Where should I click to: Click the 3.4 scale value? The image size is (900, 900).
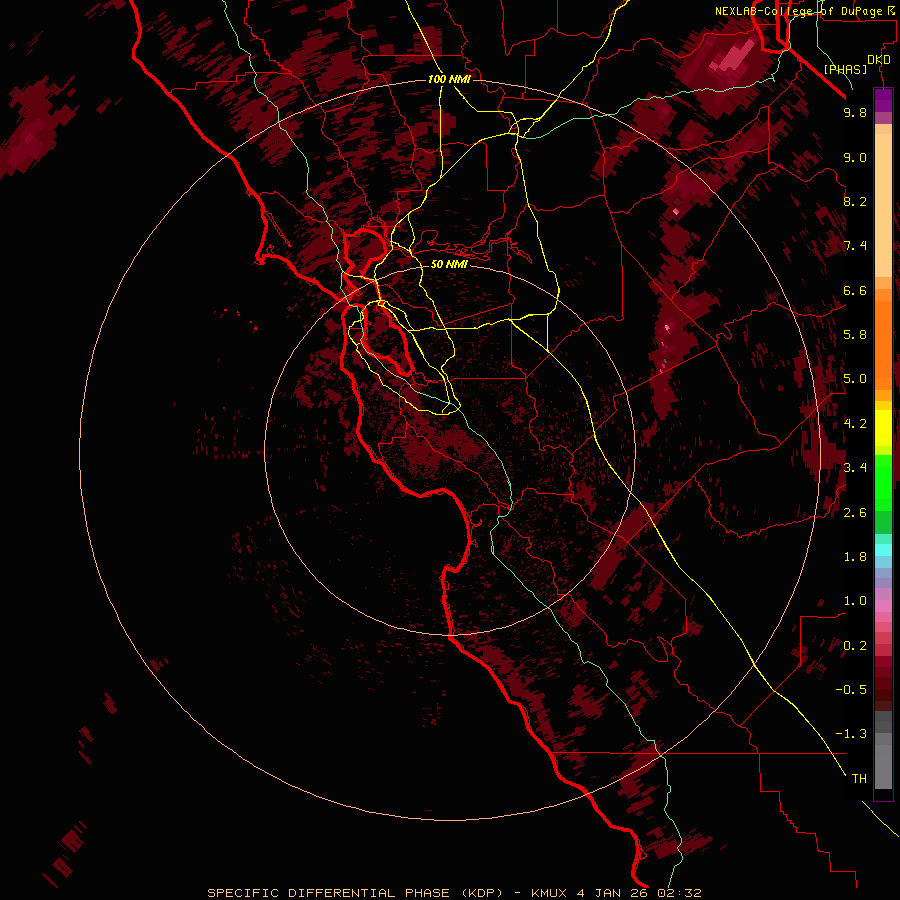click(855, 468)
